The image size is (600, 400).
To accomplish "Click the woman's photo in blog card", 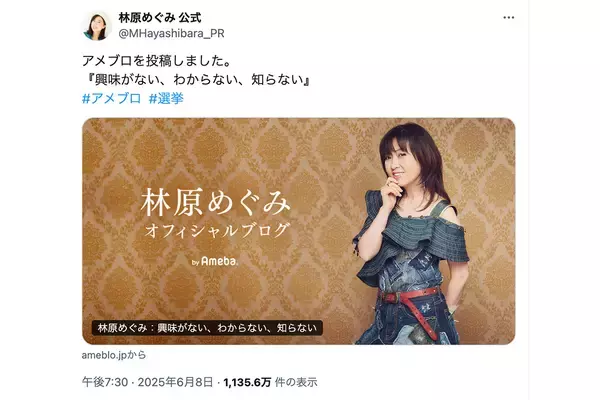I will (411, 233).
